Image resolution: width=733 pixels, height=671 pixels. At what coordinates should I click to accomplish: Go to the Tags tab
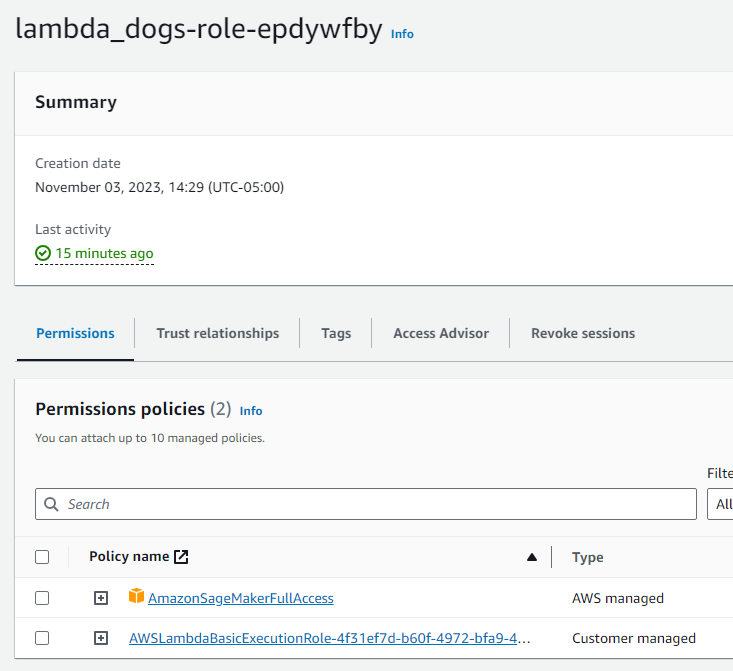pyautogui.click(x=336, y=333)
